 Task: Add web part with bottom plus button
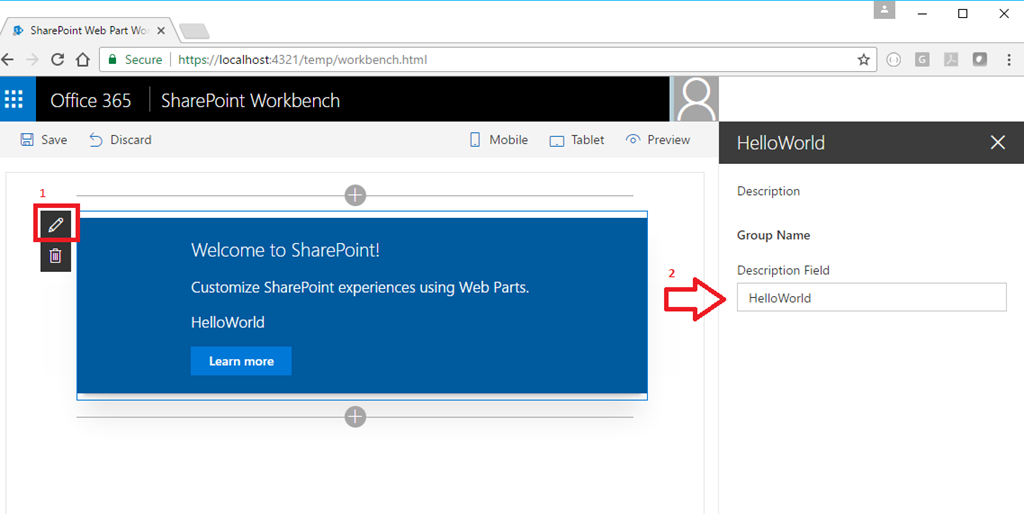pos(355,417)
